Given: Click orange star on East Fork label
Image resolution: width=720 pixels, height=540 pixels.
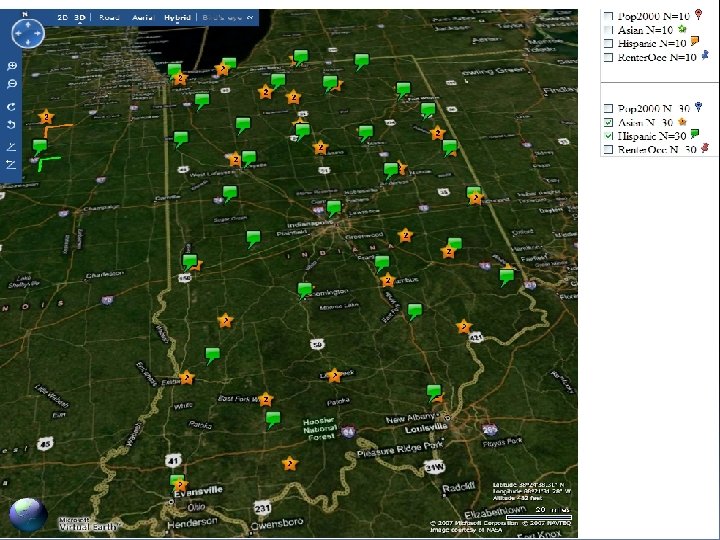Looking at the screenshot, I should tap(266, 399).
